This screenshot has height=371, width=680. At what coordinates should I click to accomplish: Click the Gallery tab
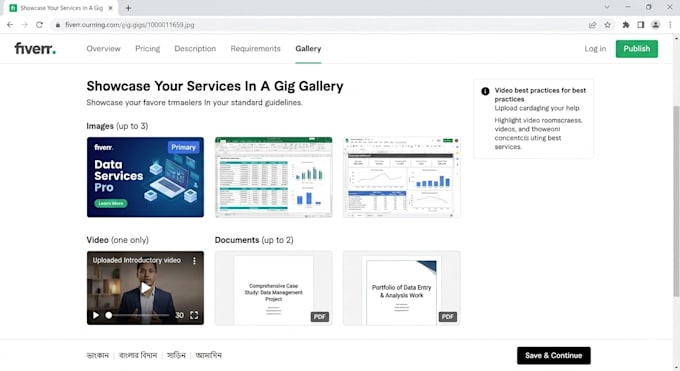click(308, 49)
